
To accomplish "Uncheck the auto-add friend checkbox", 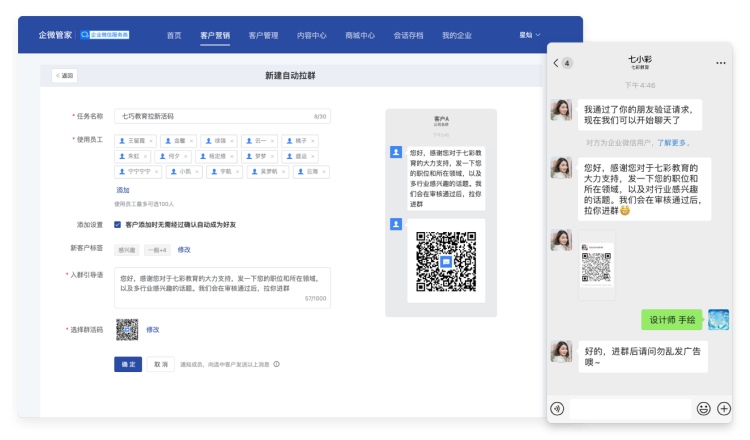I will point(118,225).
